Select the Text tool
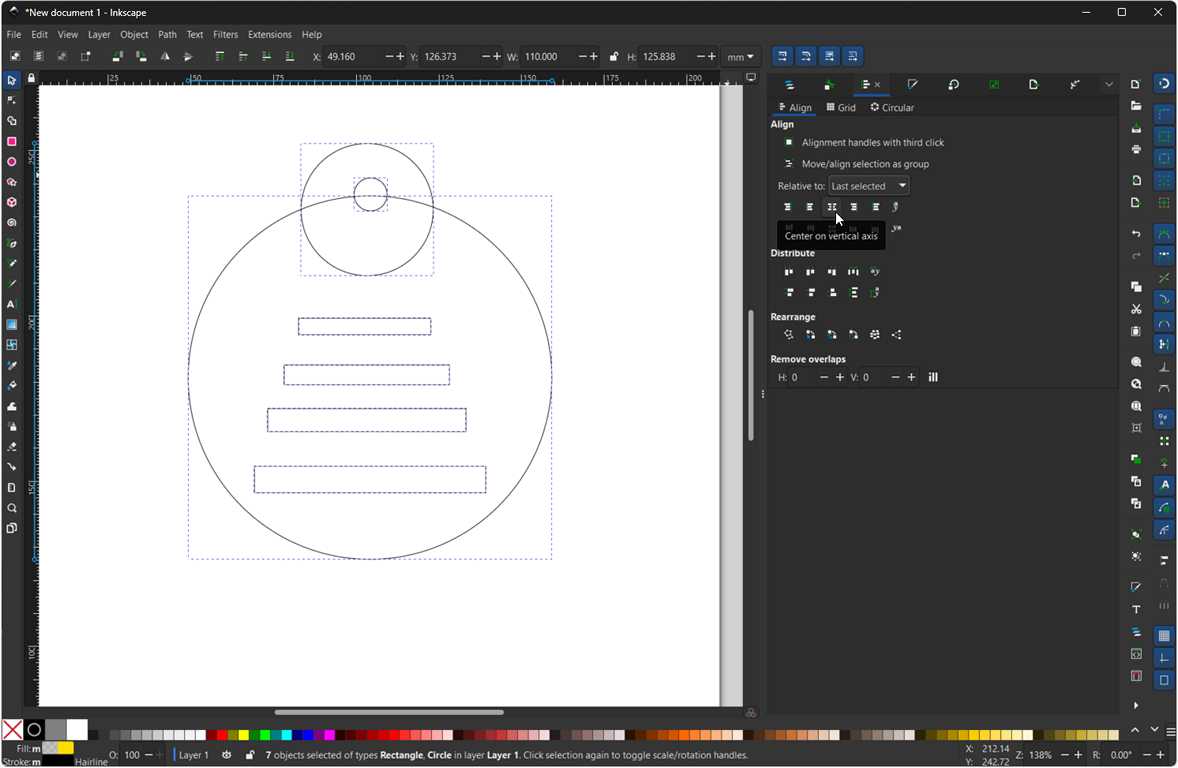 pos(11,304)
